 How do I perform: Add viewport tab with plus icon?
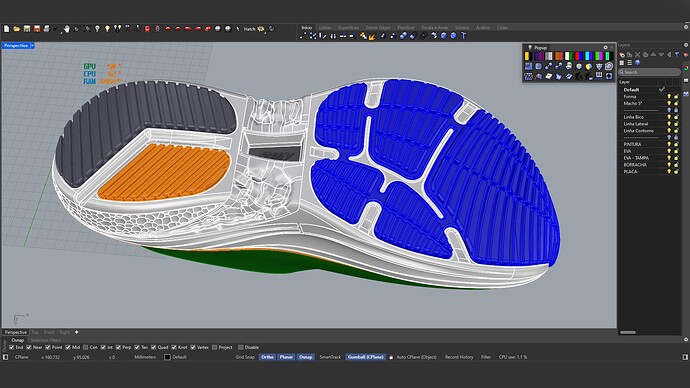pos(77,332)
